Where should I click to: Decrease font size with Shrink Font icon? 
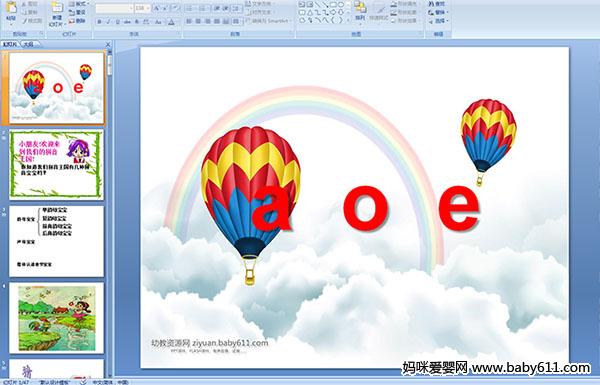pos(165,8)
